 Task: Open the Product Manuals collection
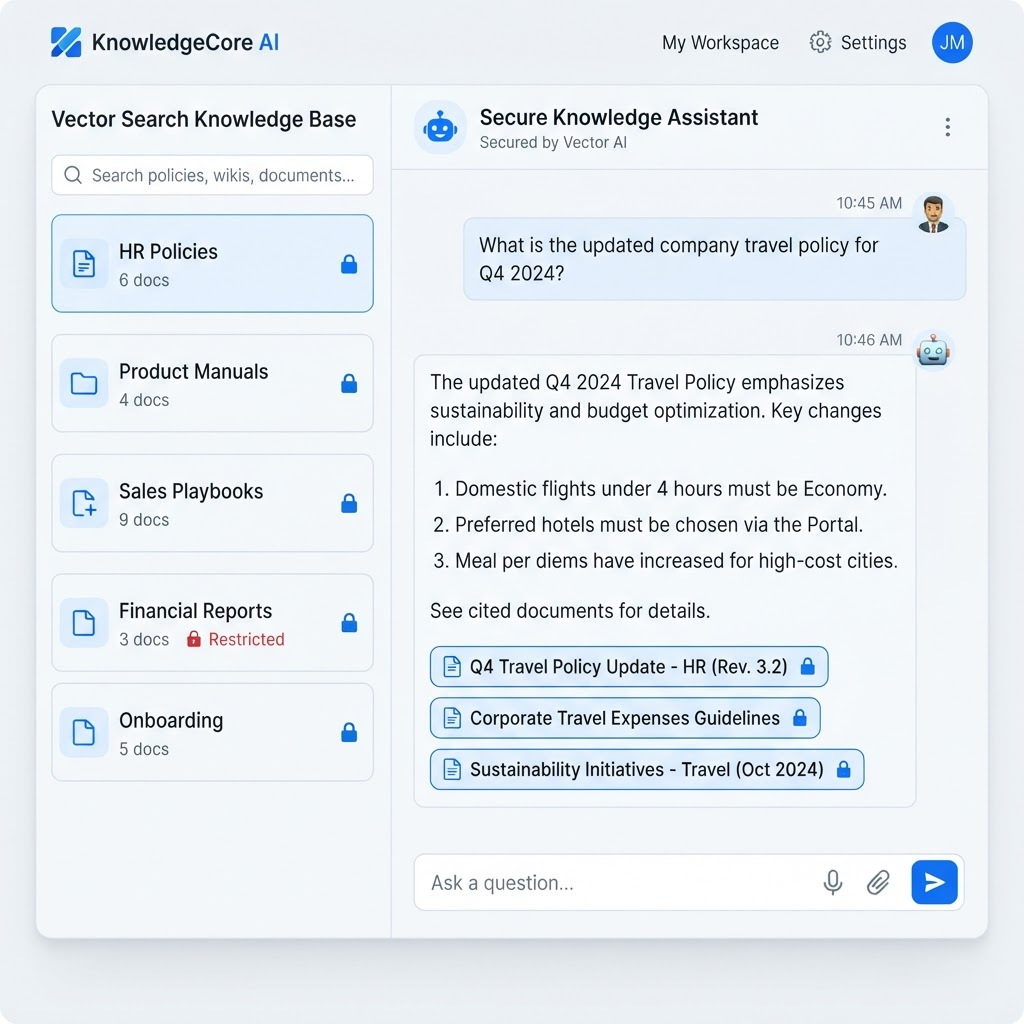[212, 383]
